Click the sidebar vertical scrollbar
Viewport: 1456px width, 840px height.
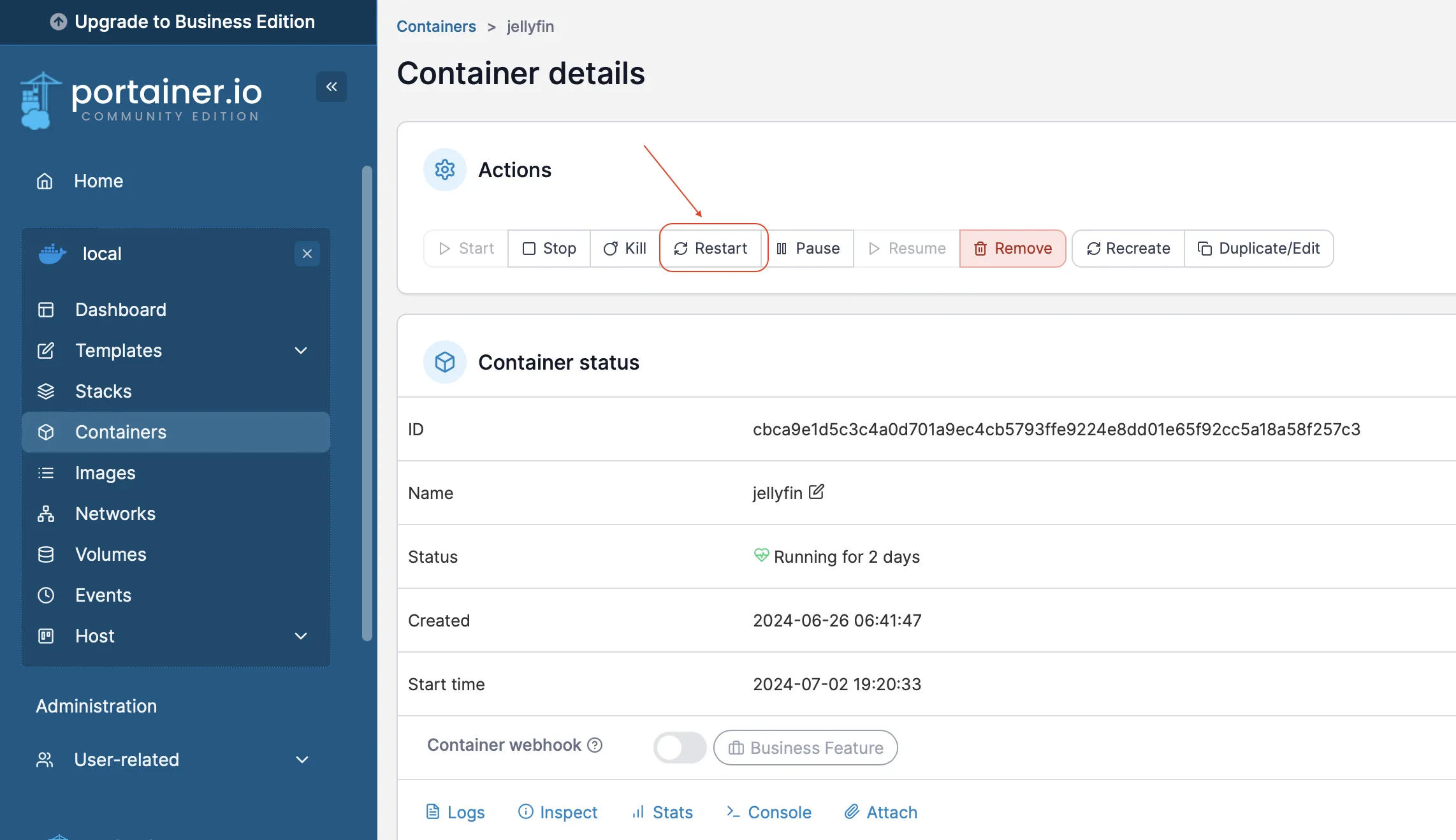(x=367, y=402)
